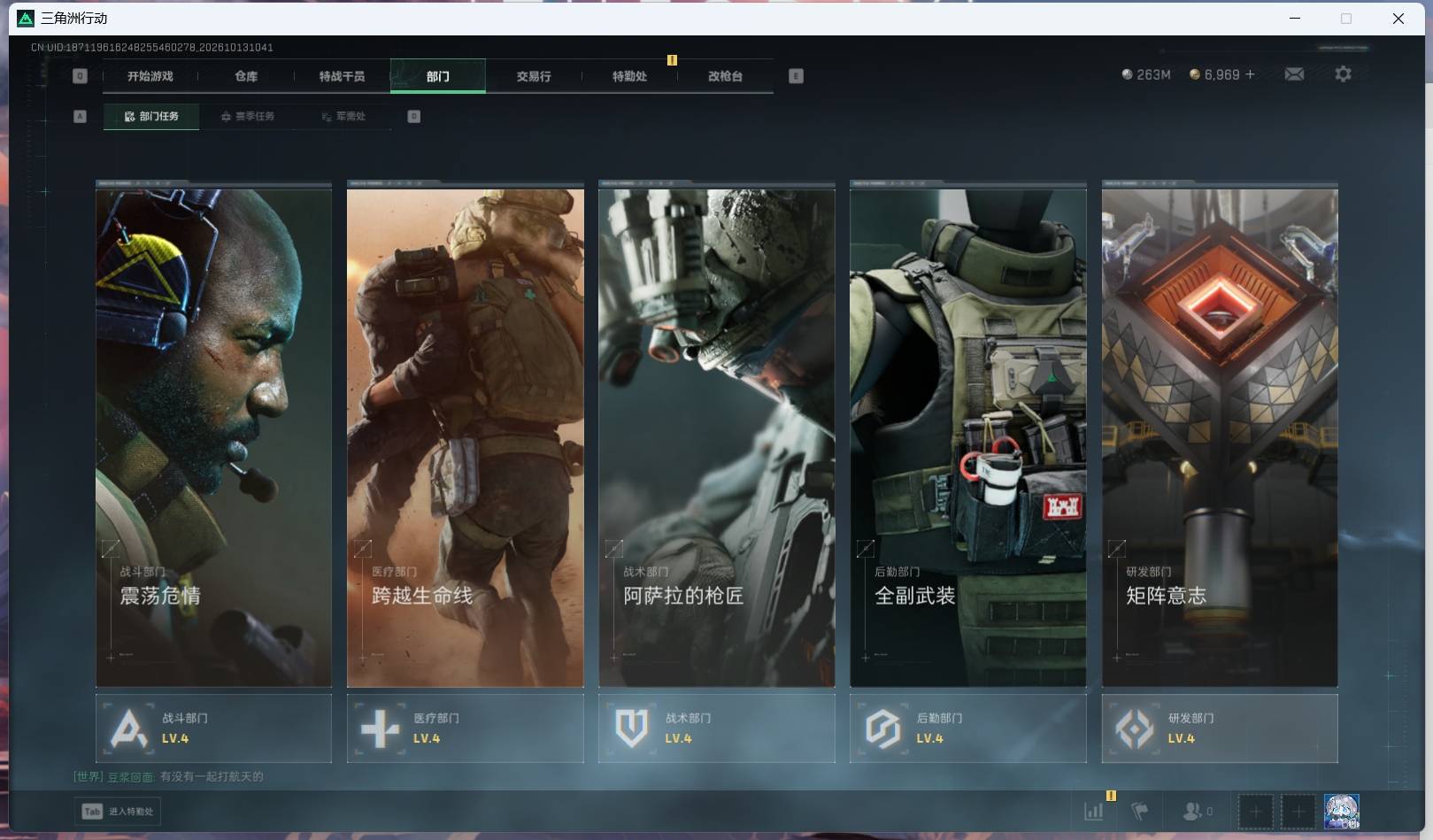Switch to the 仓库 tab

[x=246, y=76]
